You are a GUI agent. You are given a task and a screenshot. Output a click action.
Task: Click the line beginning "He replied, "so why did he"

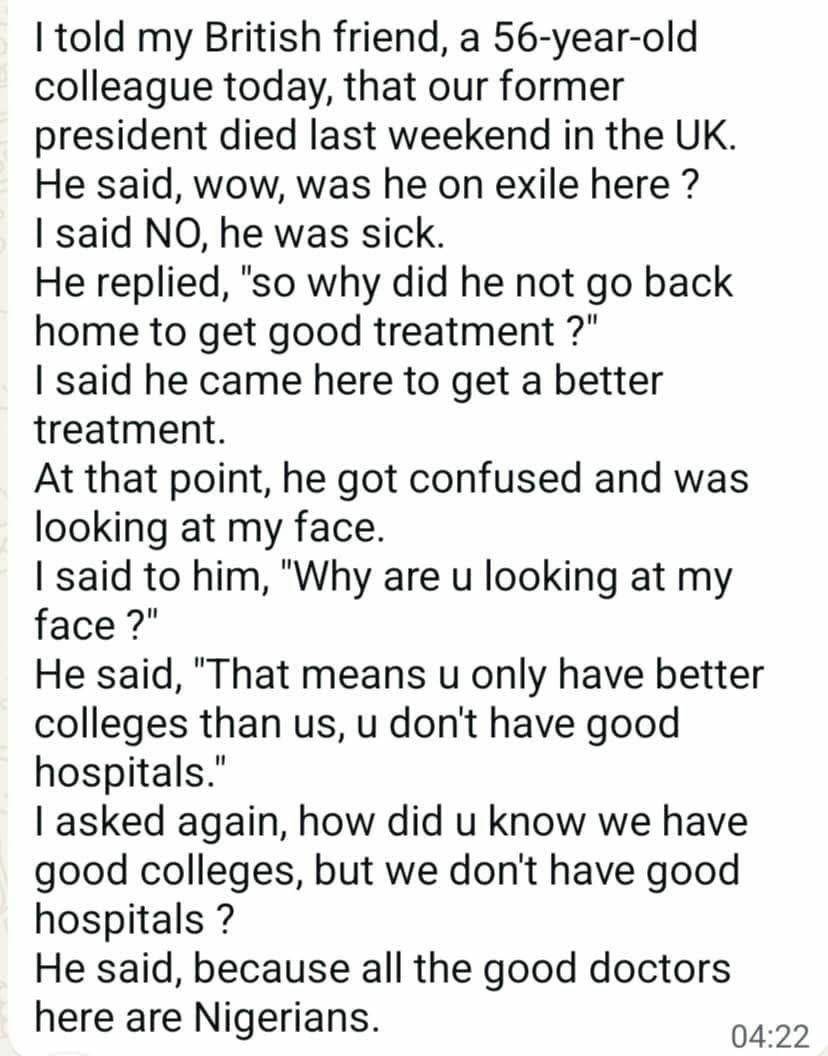point(383,282)
